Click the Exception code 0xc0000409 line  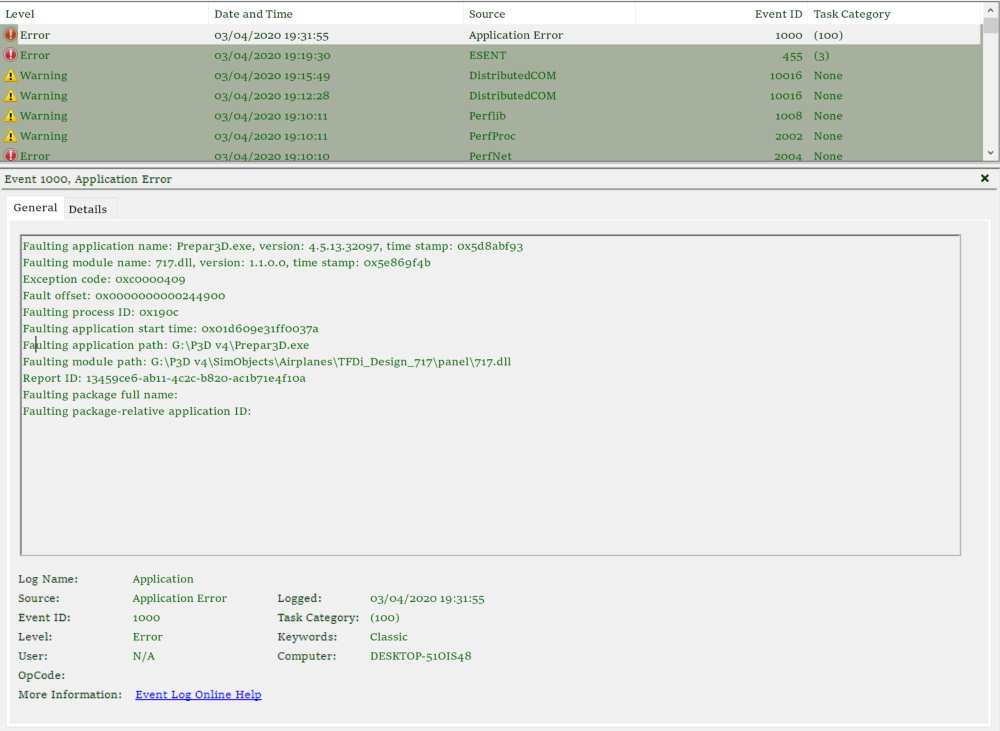tap(104, 279)
